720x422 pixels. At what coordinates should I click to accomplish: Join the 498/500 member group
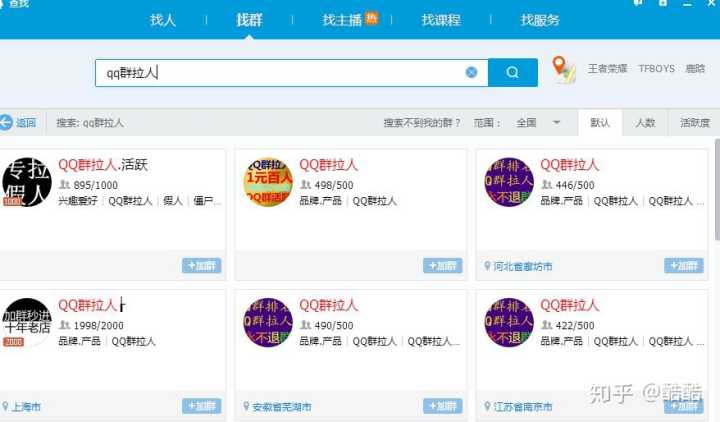click(x=443, y=265)
